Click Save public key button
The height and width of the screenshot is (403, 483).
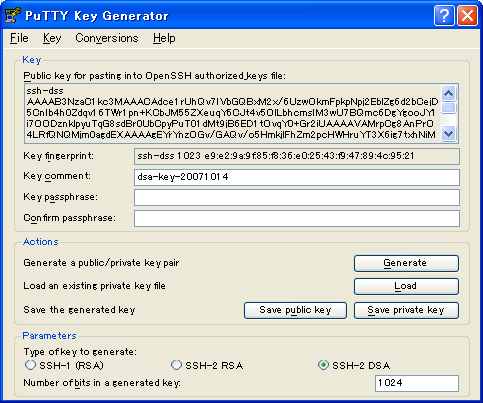pyautogui.click(x=295, y=310)
